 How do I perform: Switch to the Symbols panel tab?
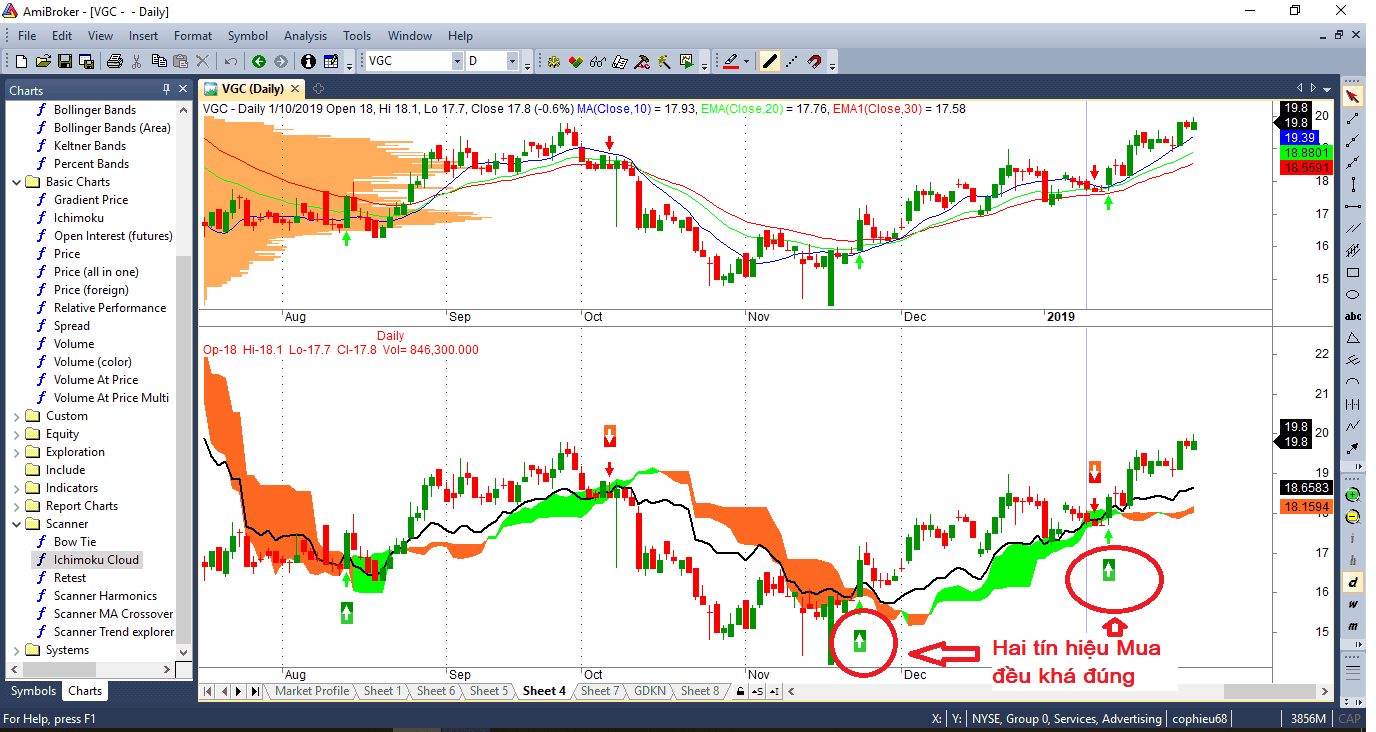[33, 691]
